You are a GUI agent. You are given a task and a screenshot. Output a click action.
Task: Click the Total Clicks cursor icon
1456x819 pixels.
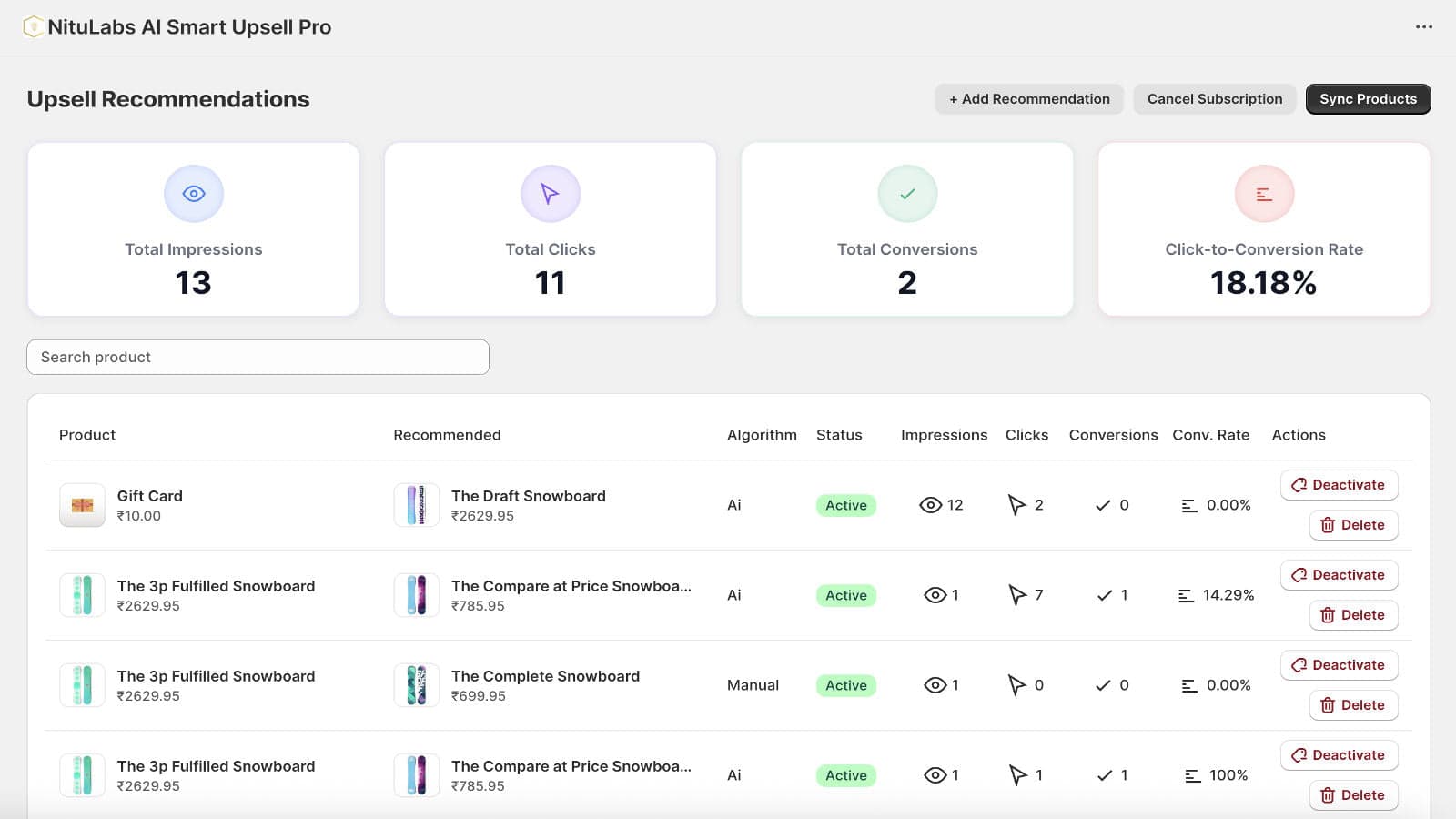pos(551,194)
